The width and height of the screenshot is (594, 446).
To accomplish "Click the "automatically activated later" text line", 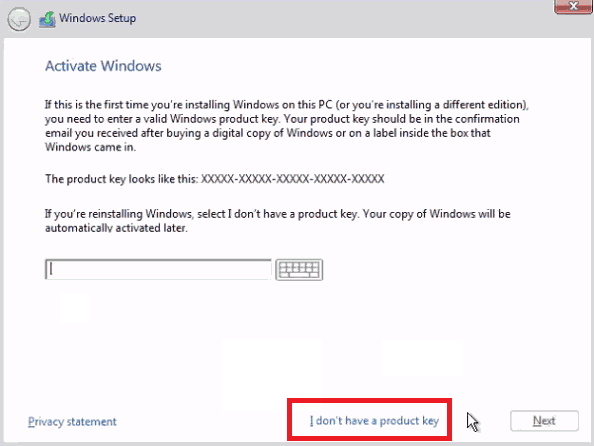I will point(116,228).
